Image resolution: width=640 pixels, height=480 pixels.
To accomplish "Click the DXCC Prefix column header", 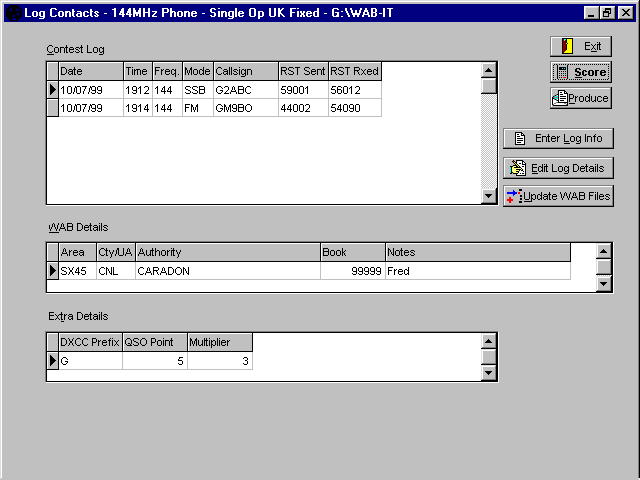I will tap(91, 342).
